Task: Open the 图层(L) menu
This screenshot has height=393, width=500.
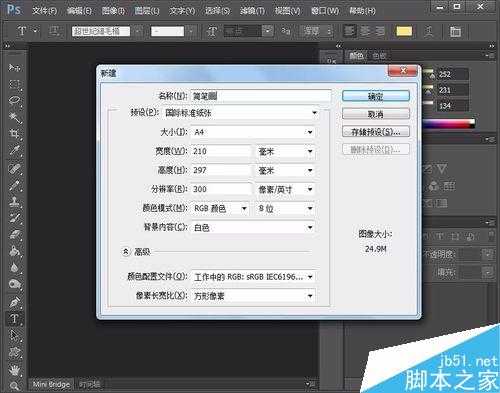Action: point(147,11)
